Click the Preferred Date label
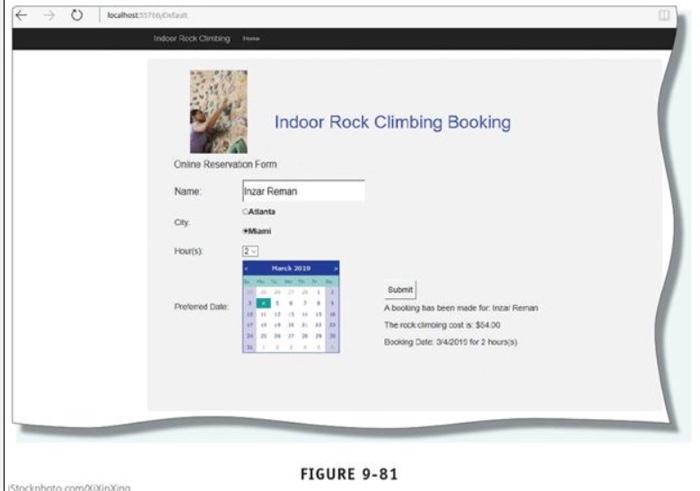This screenshot has height=491, width=700. pyautogui.click(x=201, y=307)
